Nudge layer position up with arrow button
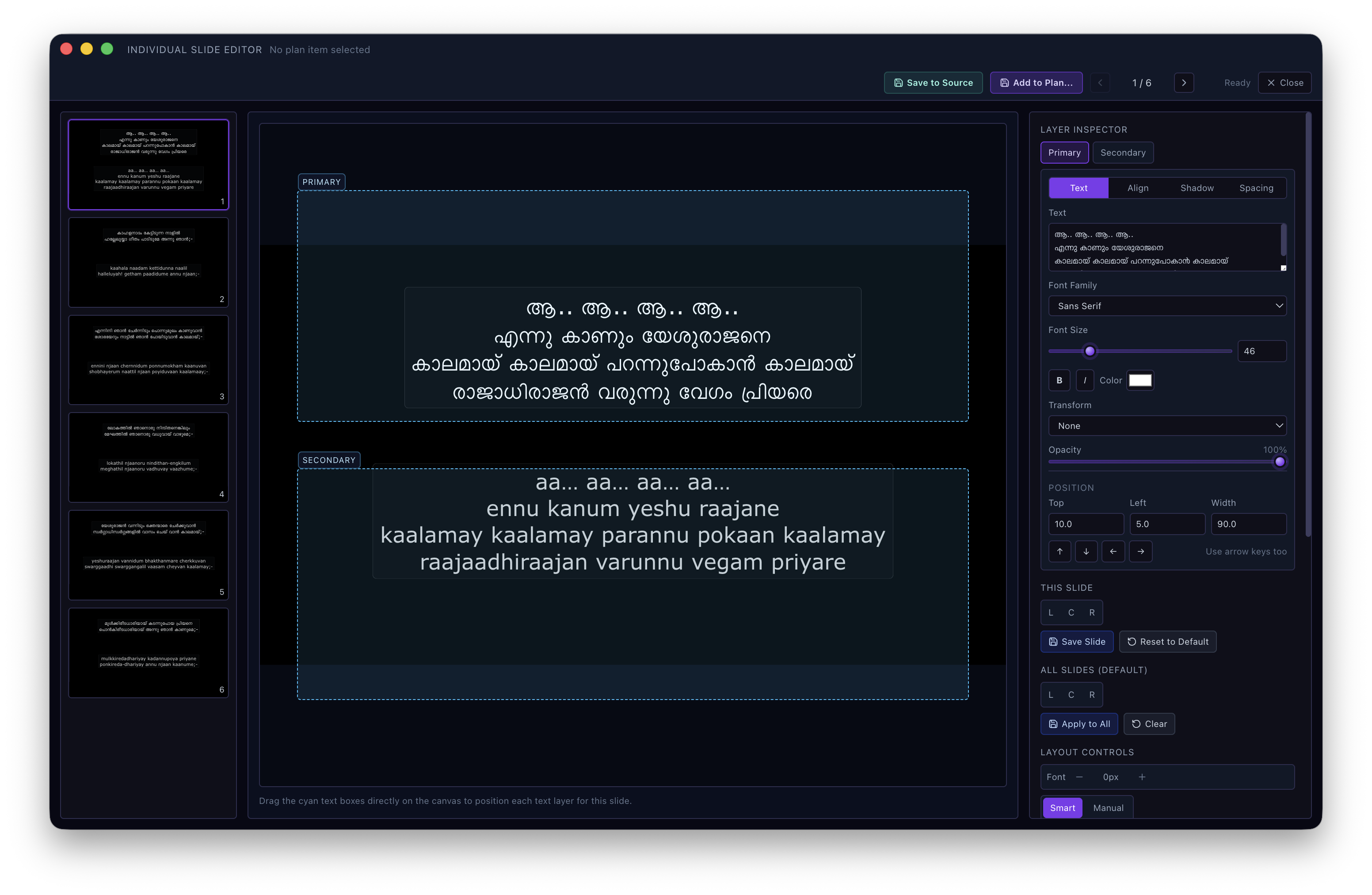 (1059, 551)
